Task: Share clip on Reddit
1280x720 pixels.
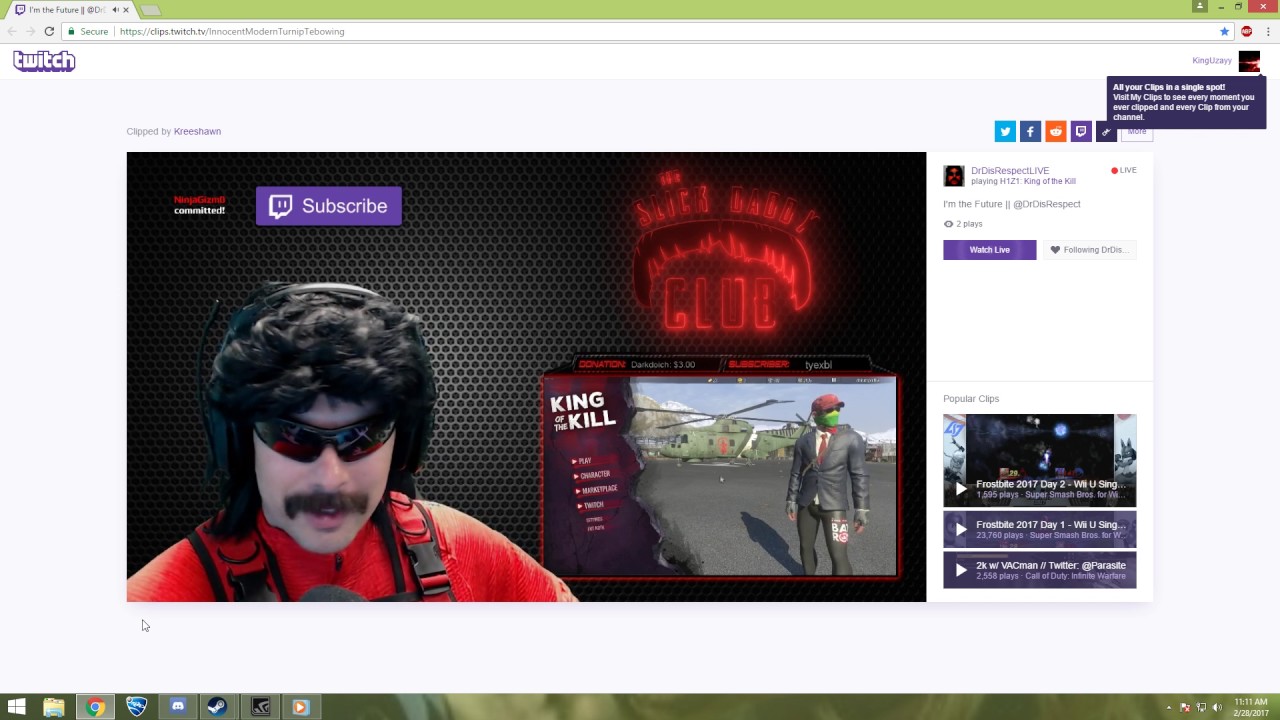Action: click(x=1056, y=131)
